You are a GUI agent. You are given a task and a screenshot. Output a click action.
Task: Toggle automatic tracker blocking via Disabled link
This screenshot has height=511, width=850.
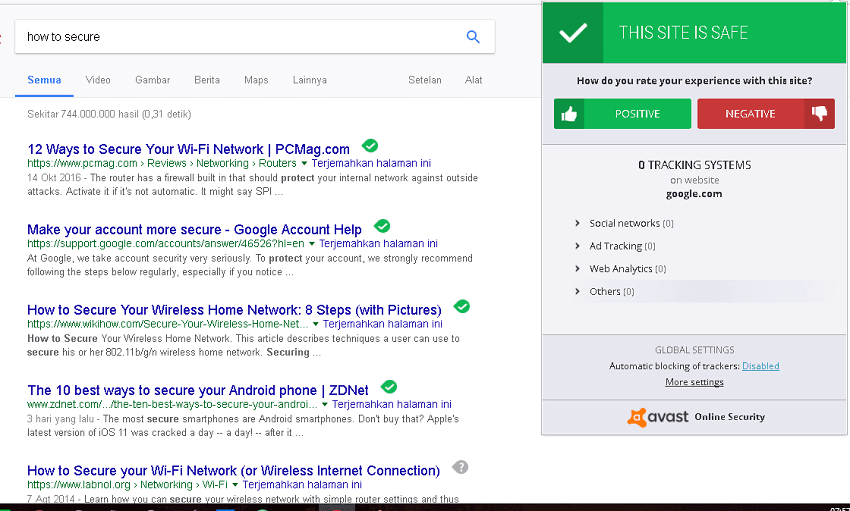tap(760, 366)
